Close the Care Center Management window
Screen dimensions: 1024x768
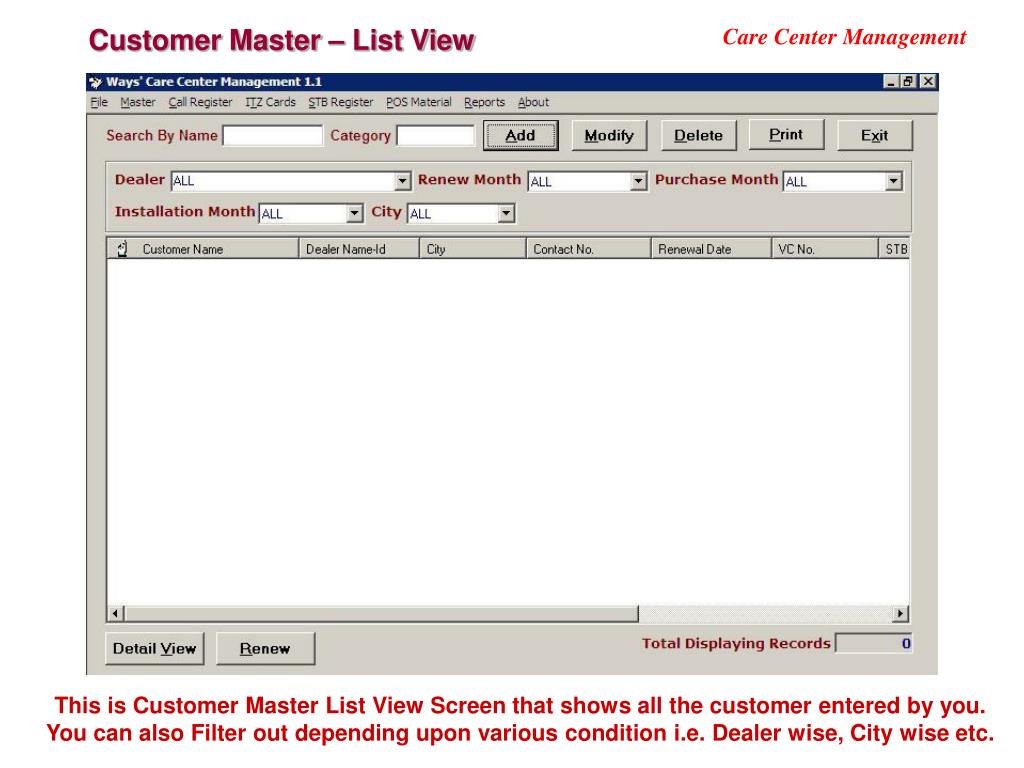tap(927, 82)
